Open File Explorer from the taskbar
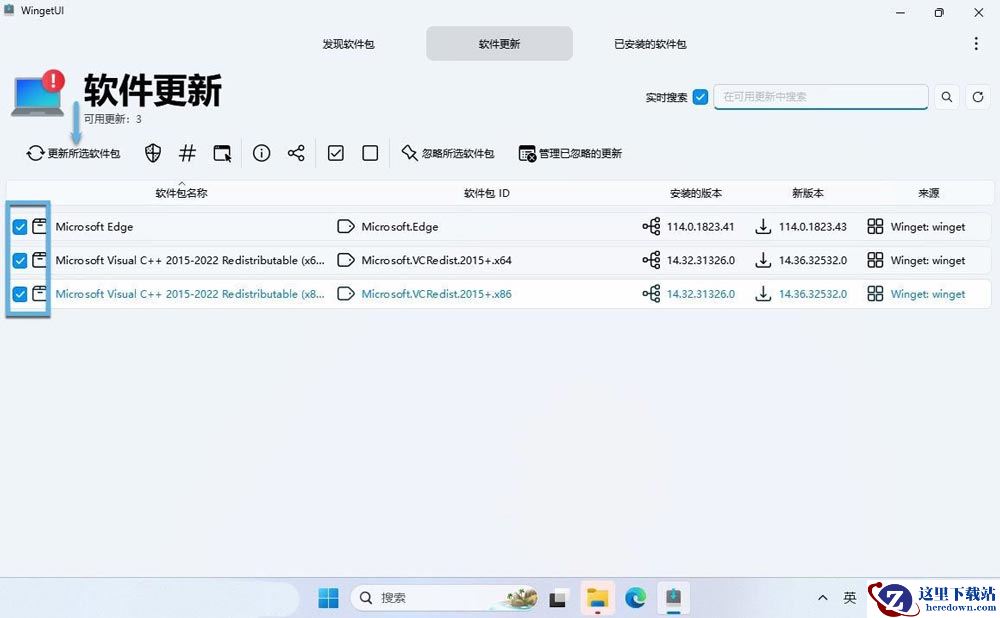 (x=598, y=598)
